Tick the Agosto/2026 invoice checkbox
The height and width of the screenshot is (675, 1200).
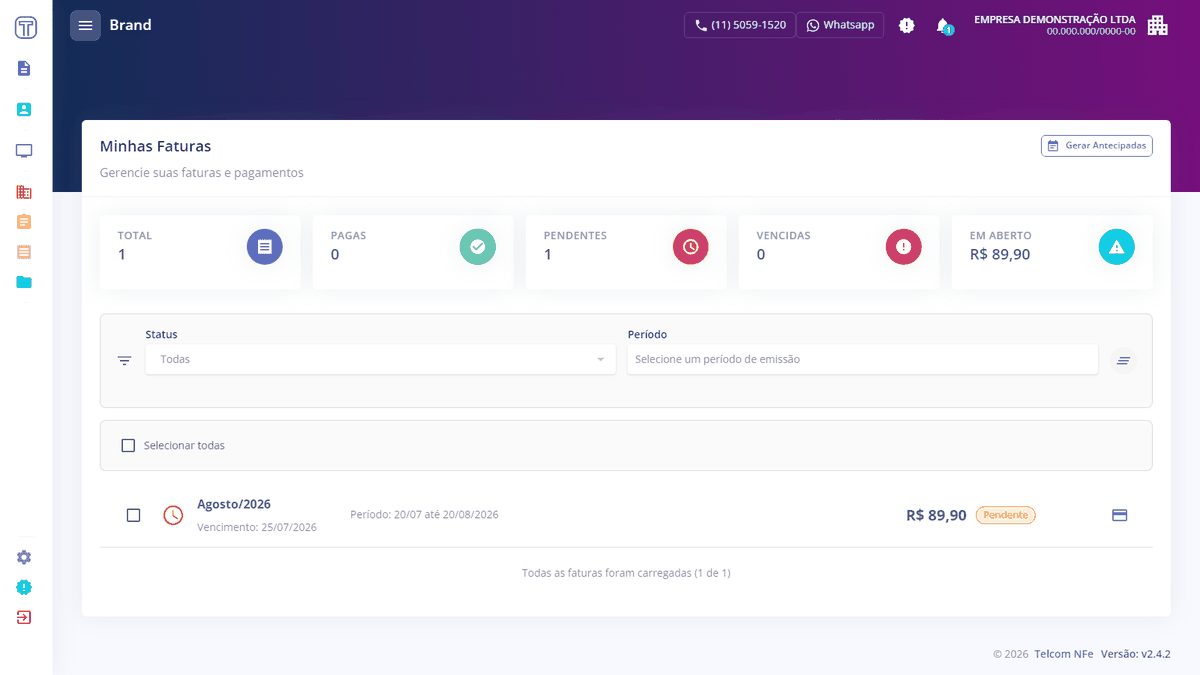pyautogui.click(x=134, y=515)
